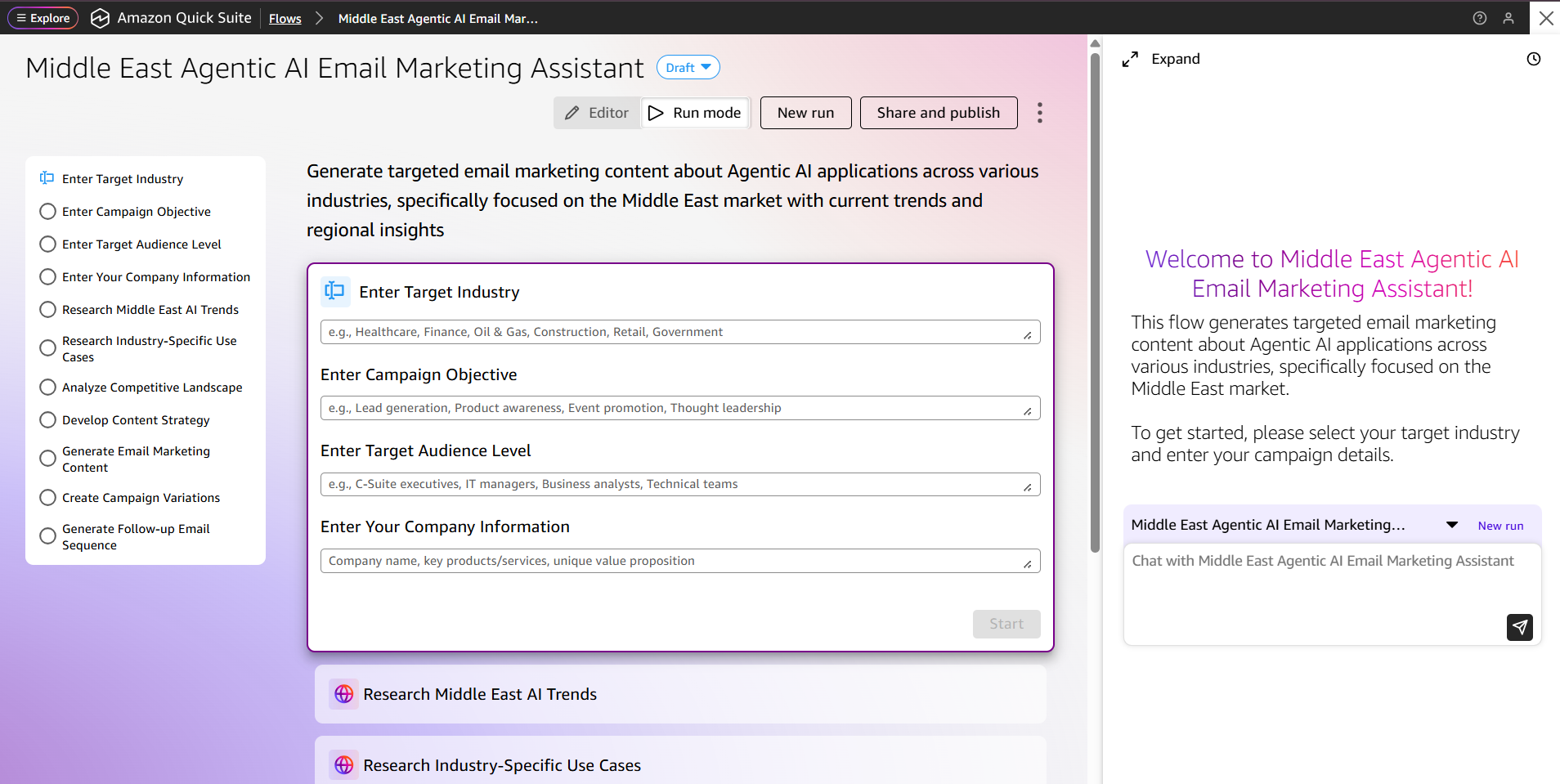Click the main page vertical scrollbar

[x=1095, y=302]
